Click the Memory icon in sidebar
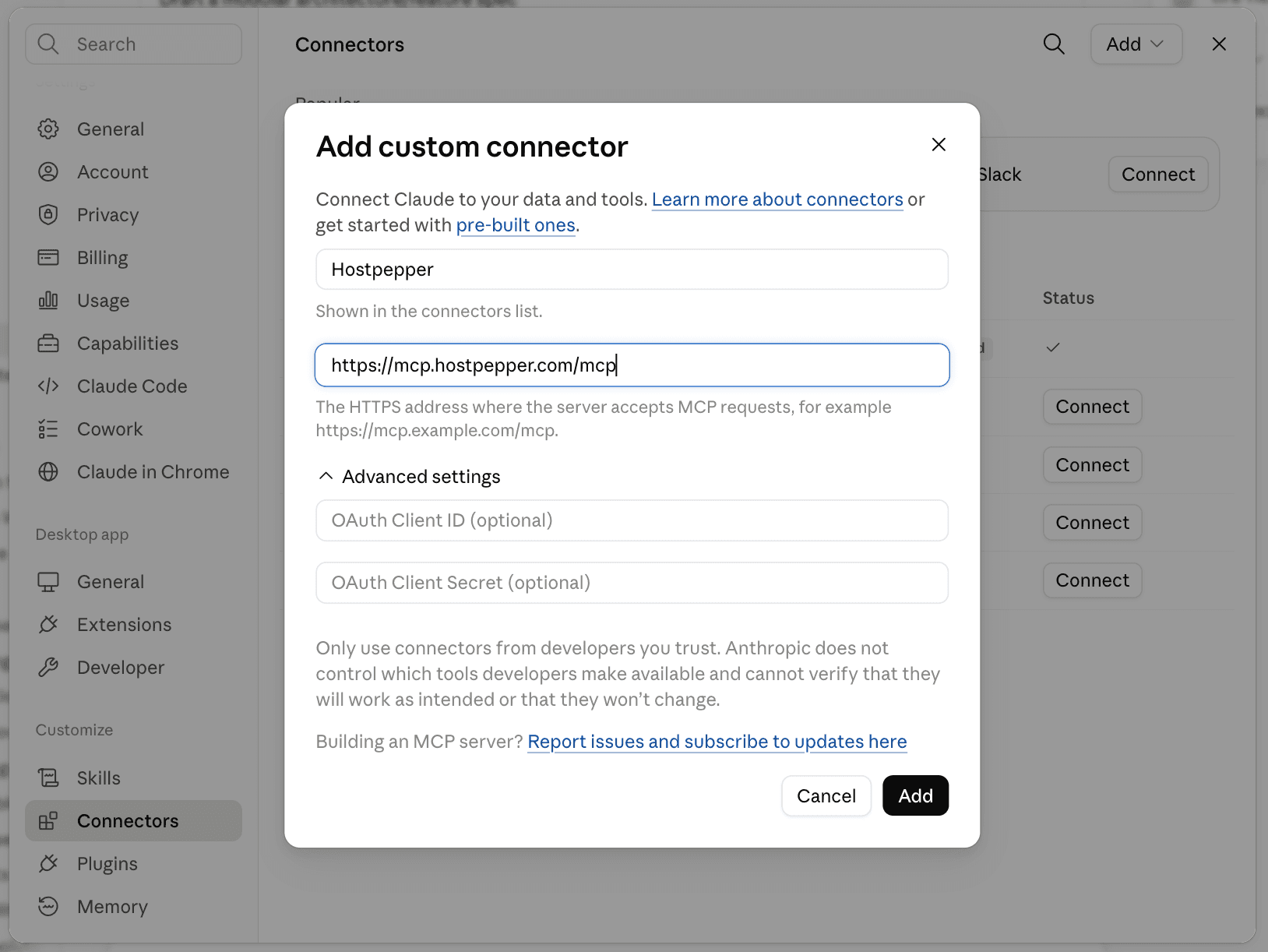The image size is (1268, 952). (48, 907)
